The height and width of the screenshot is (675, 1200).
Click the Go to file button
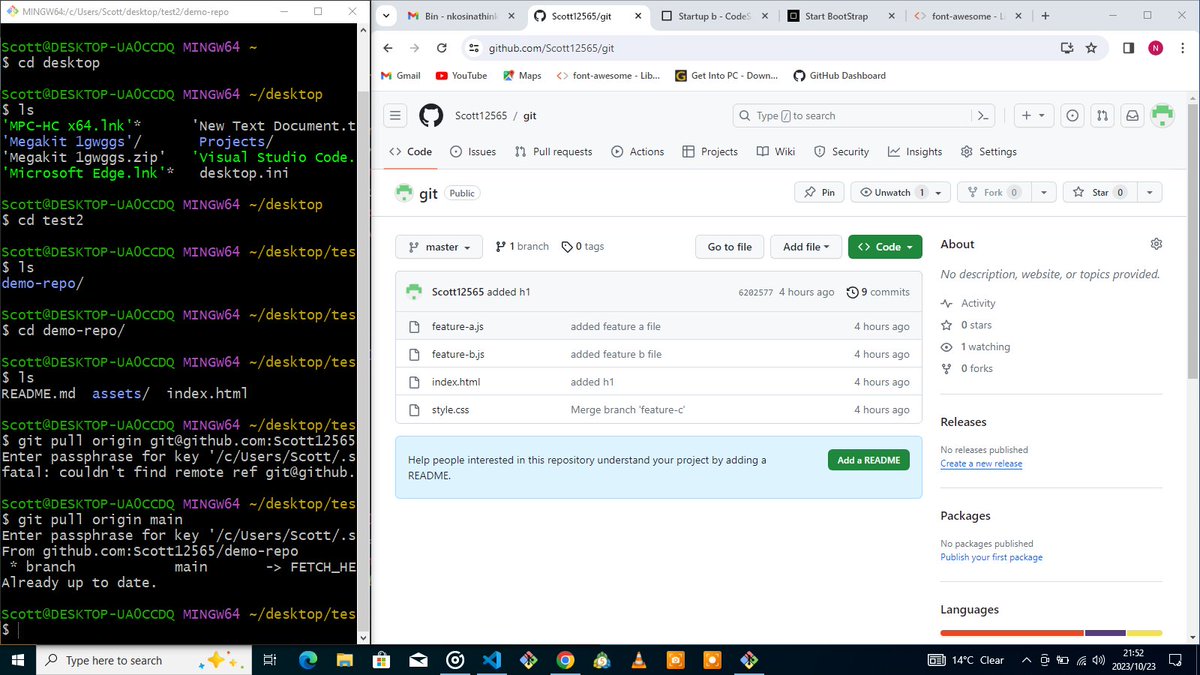click(730, 247)
